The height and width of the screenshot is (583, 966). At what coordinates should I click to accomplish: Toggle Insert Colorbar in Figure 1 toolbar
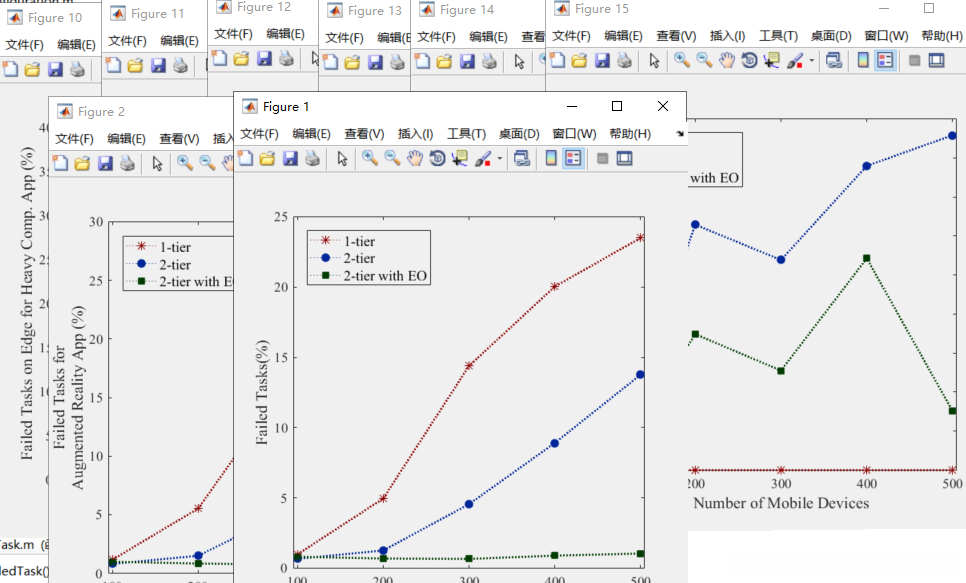551,158
